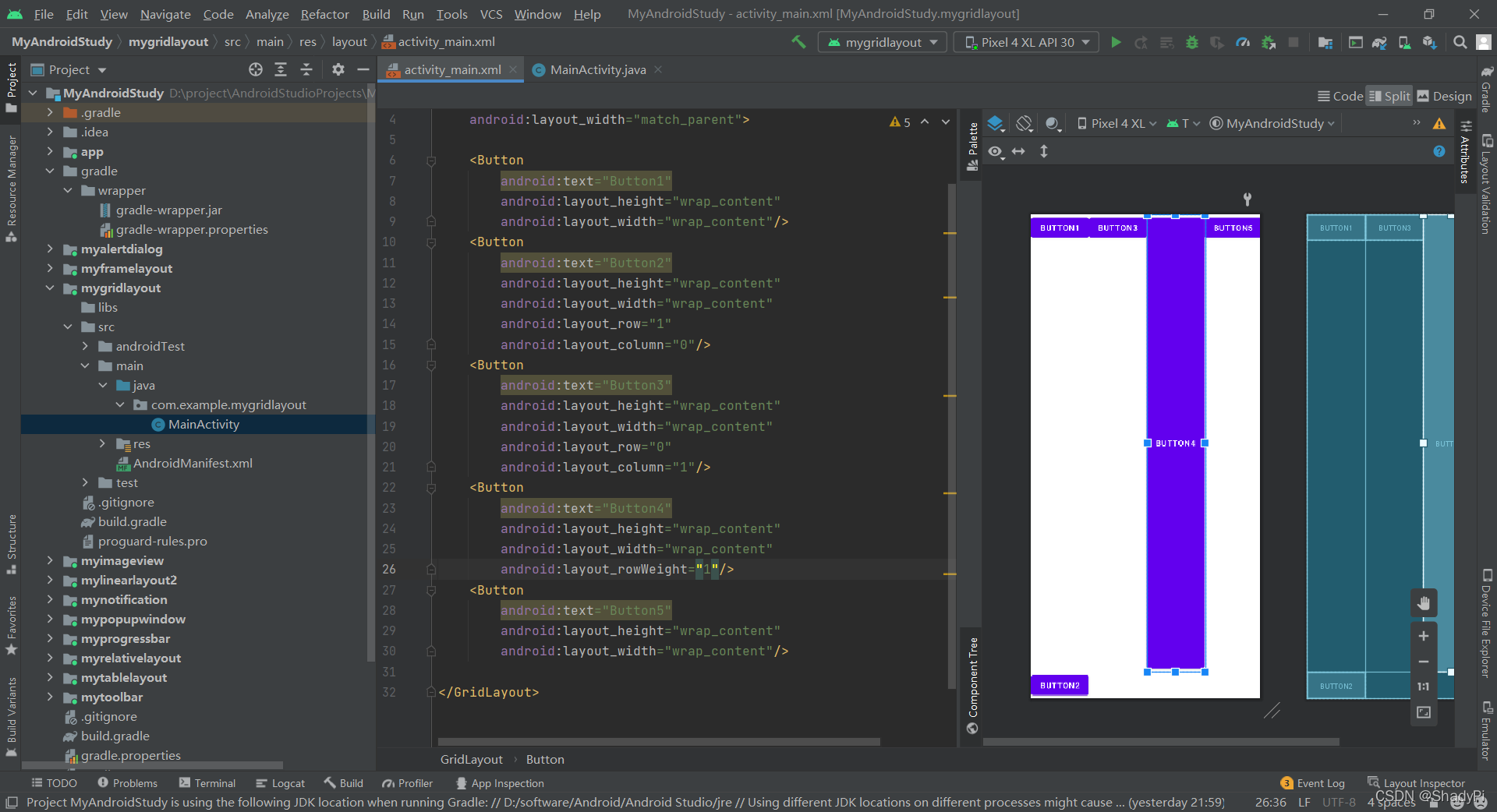1497x812 pixels.
Task: Open layout help question mark icon
Action: pyautogui.click(x=1439, y=151)
